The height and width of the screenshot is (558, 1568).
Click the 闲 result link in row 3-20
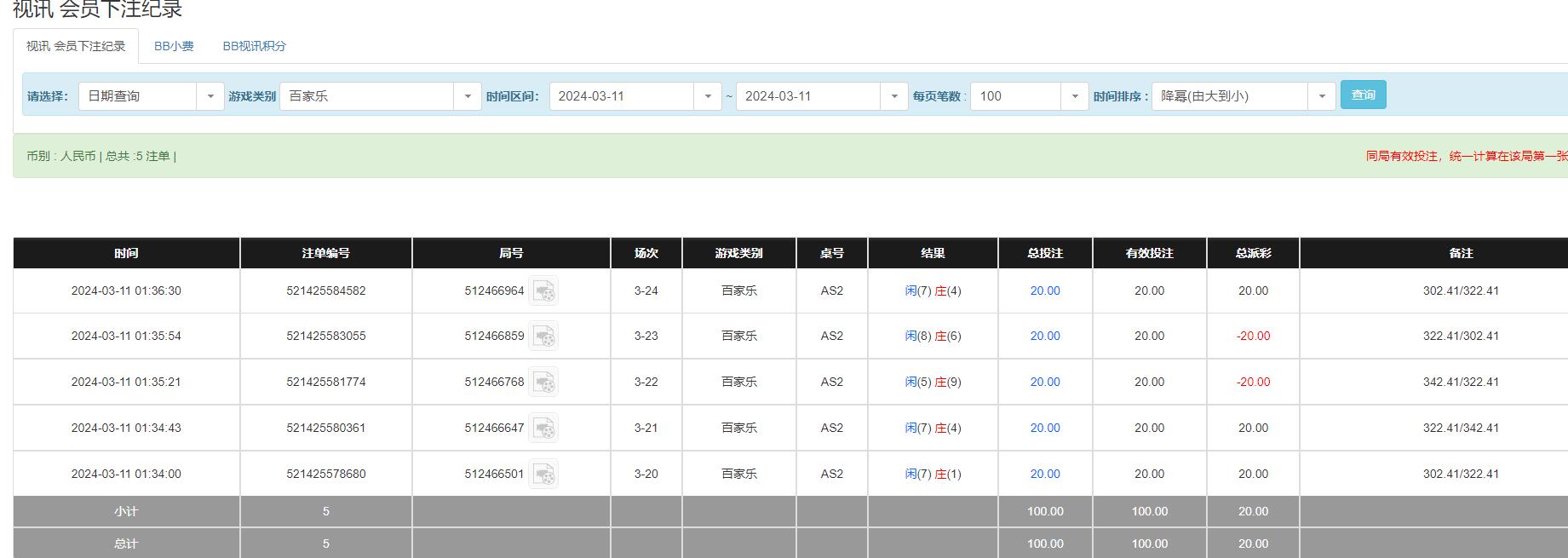tap(910, 475)
